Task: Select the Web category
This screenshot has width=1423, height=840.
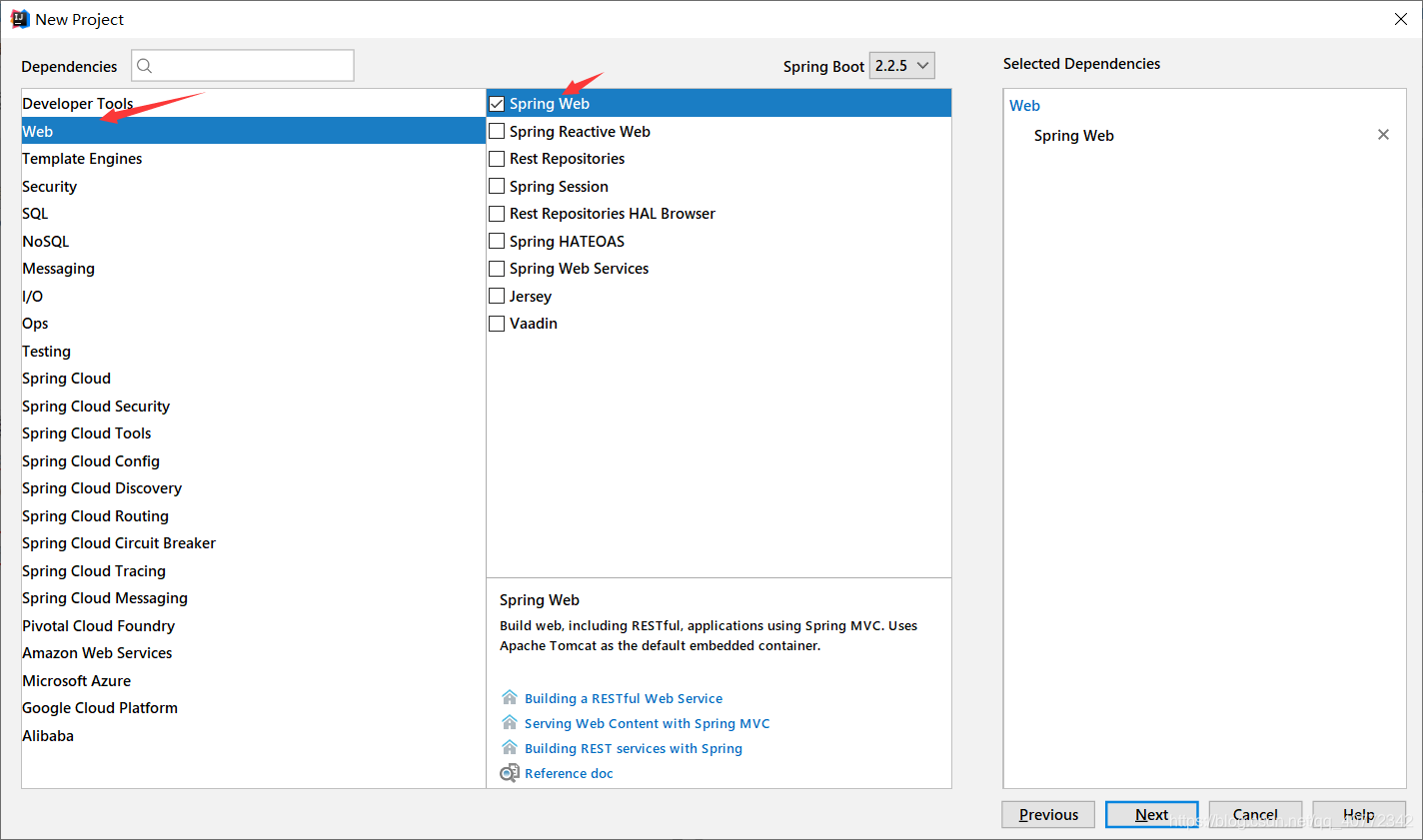Action: [x=254, y=131]
